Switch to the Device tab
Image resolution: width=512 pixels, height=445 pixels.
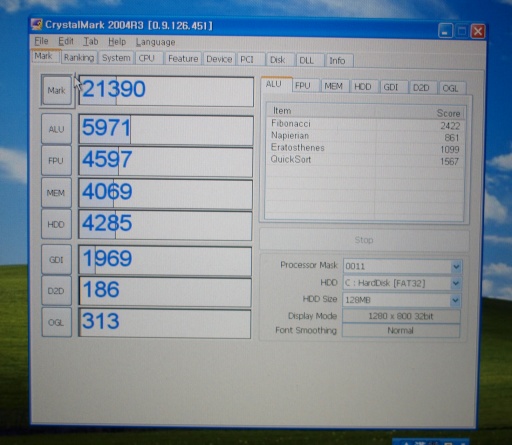click(219, 59)
